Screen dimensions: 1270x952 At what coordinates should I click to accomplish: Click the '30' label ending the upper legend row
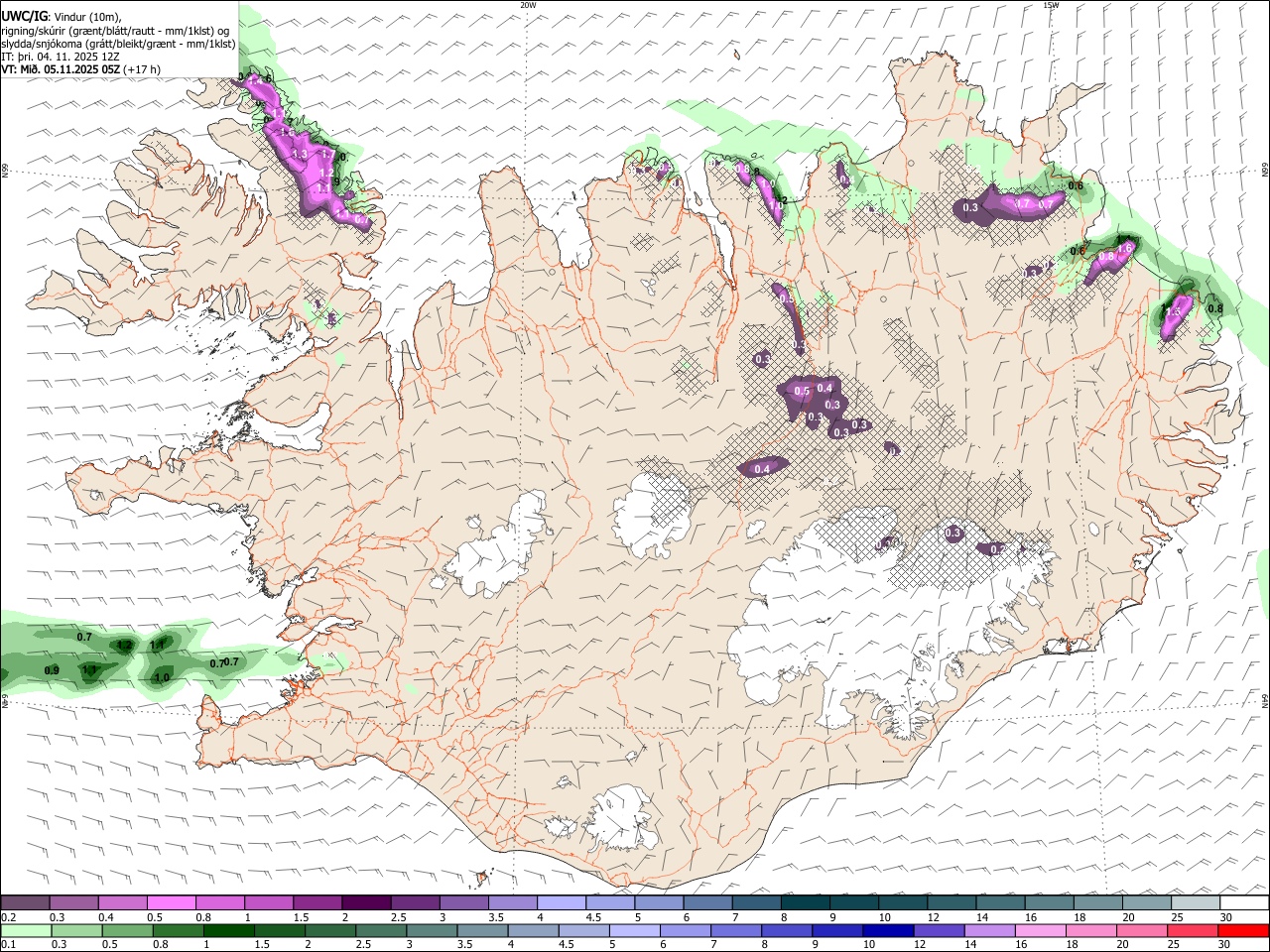1226,917
